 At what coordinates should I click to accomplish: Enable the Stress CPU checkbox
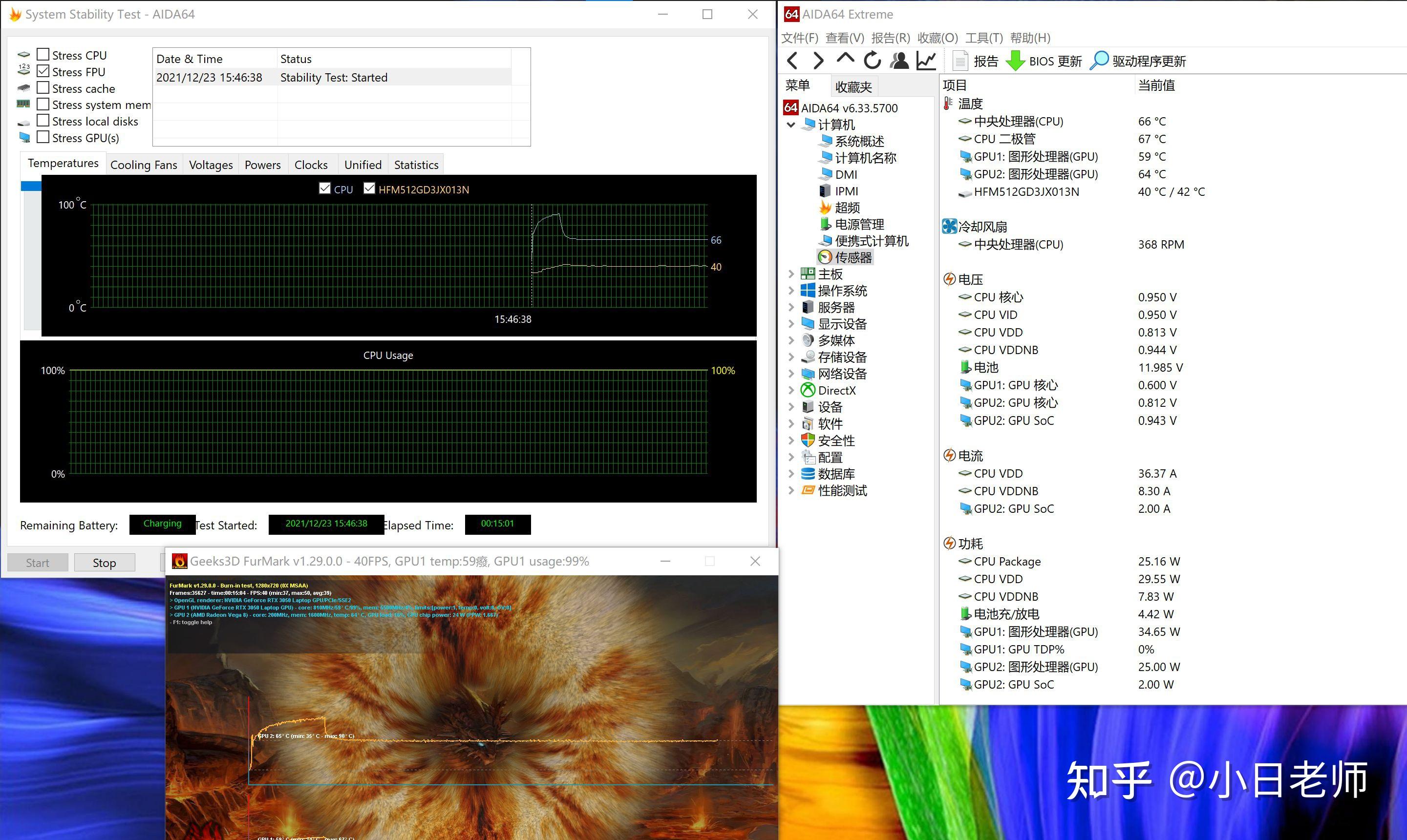pyautogui.click(x=43, y=55)
